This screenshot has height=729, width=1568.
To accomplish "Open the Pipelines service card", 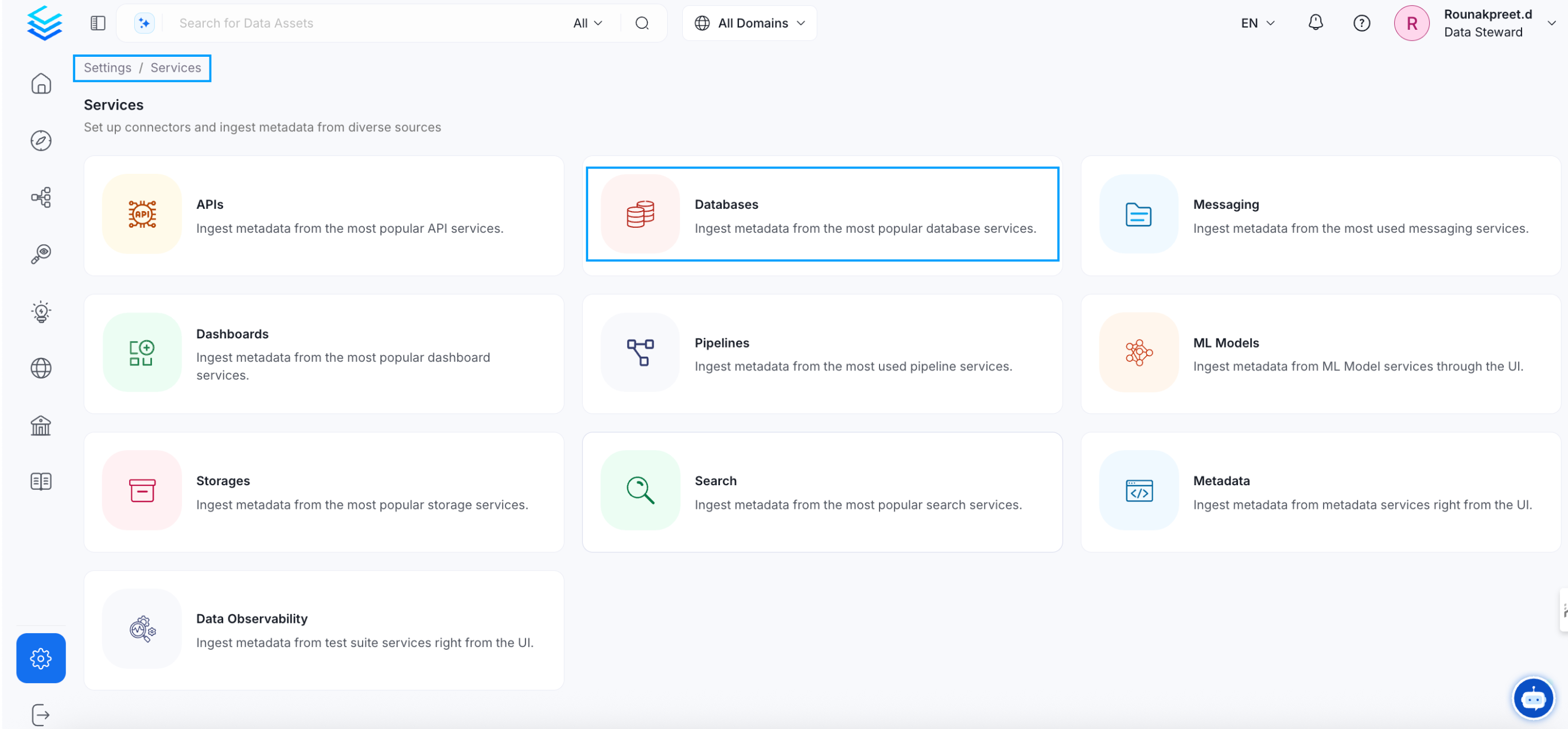I will tap(822, 354).
